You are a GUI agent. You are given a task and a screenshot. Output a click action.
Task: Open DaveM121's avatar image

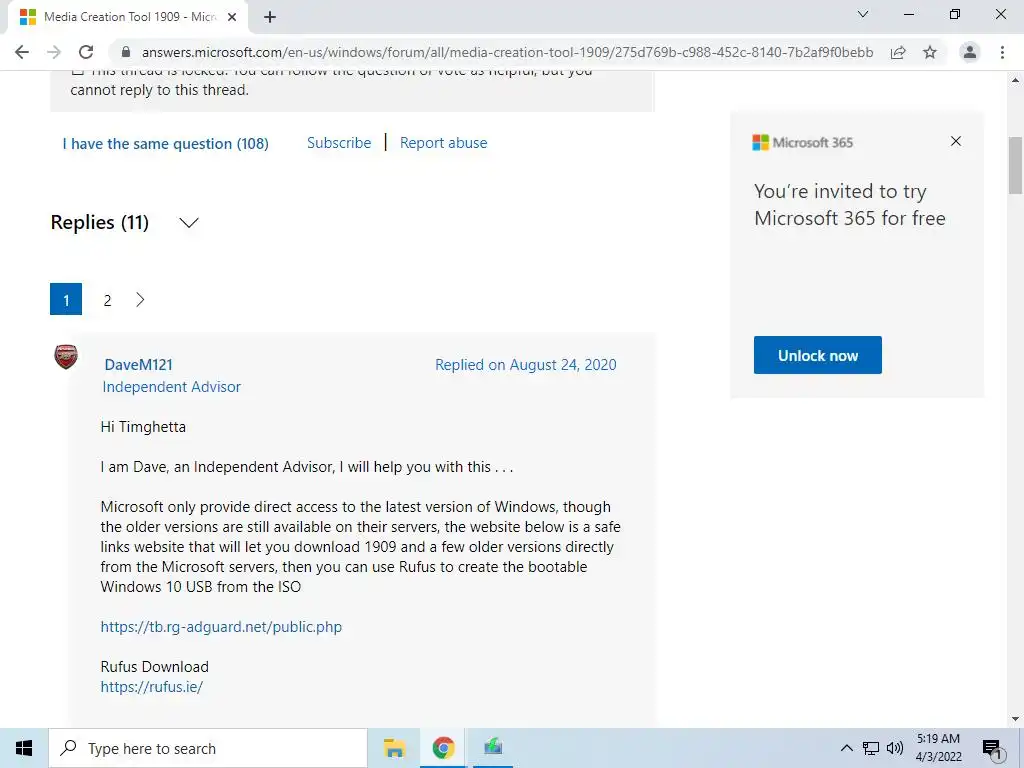[x=66, y=357]
